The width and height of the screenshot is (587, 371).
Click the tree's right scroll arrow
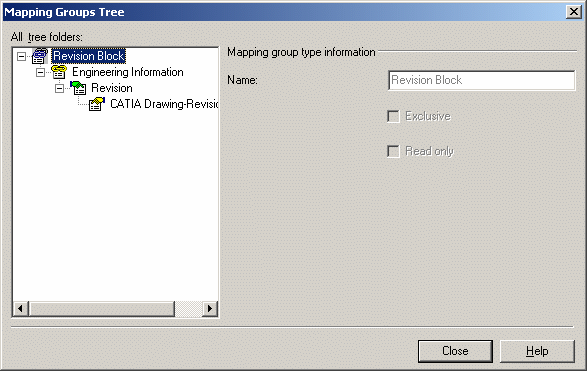pyautogui.click(x=210, y=309)
